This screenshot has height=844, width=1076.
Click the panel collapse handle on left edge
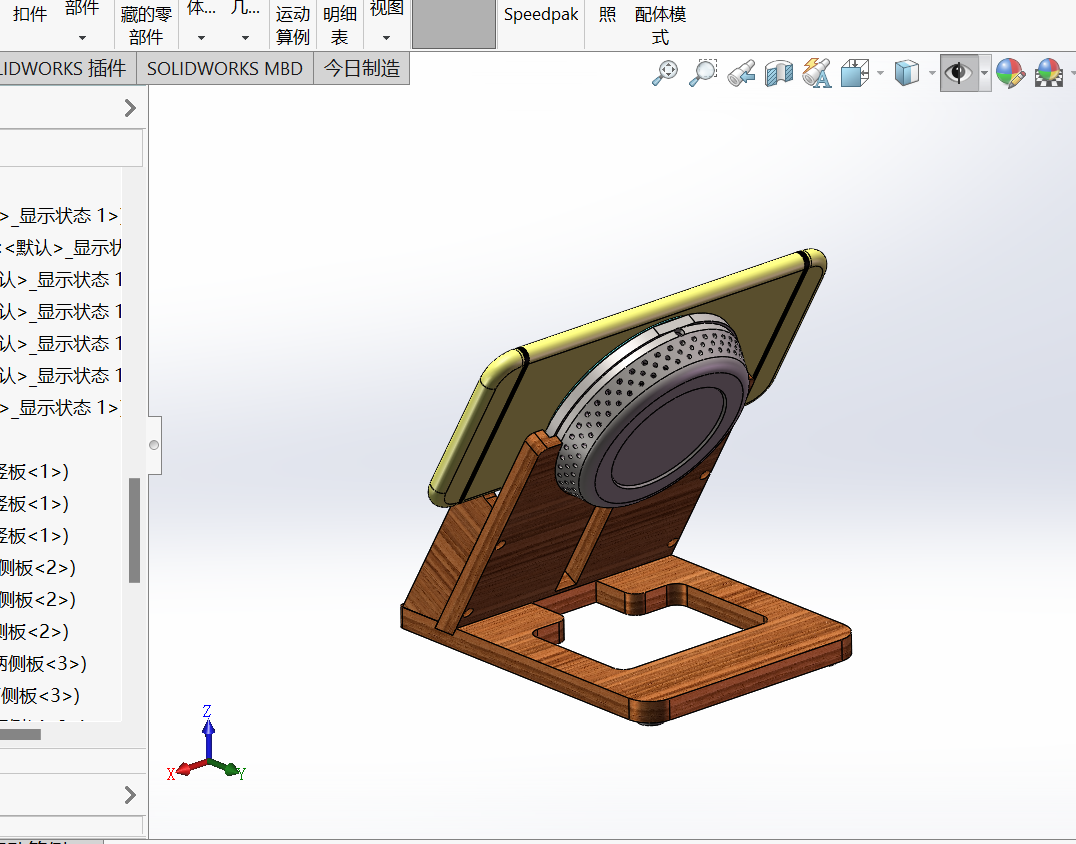click(154, 445)
